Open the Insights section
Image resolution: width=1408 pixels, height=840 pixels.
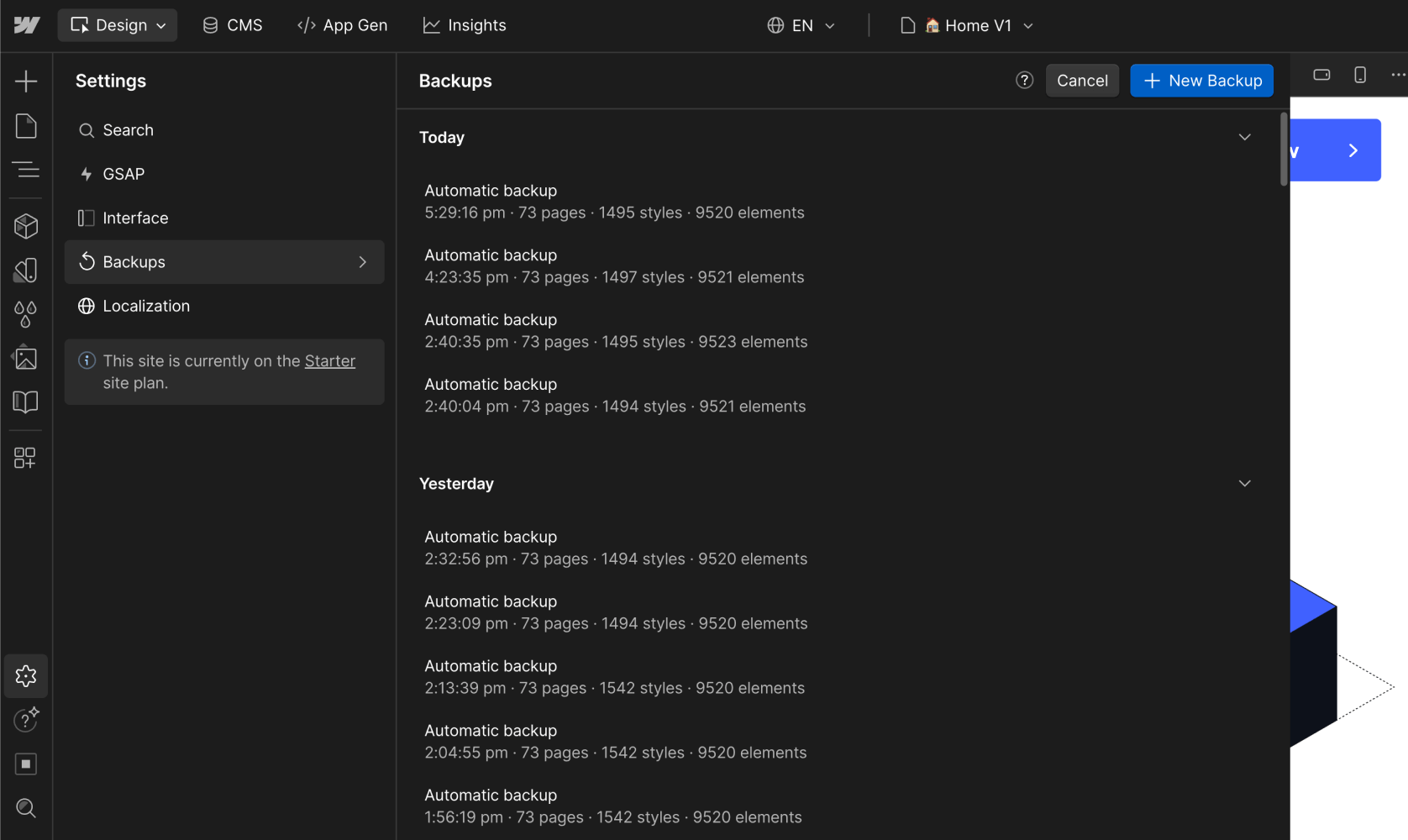[465, 25]
